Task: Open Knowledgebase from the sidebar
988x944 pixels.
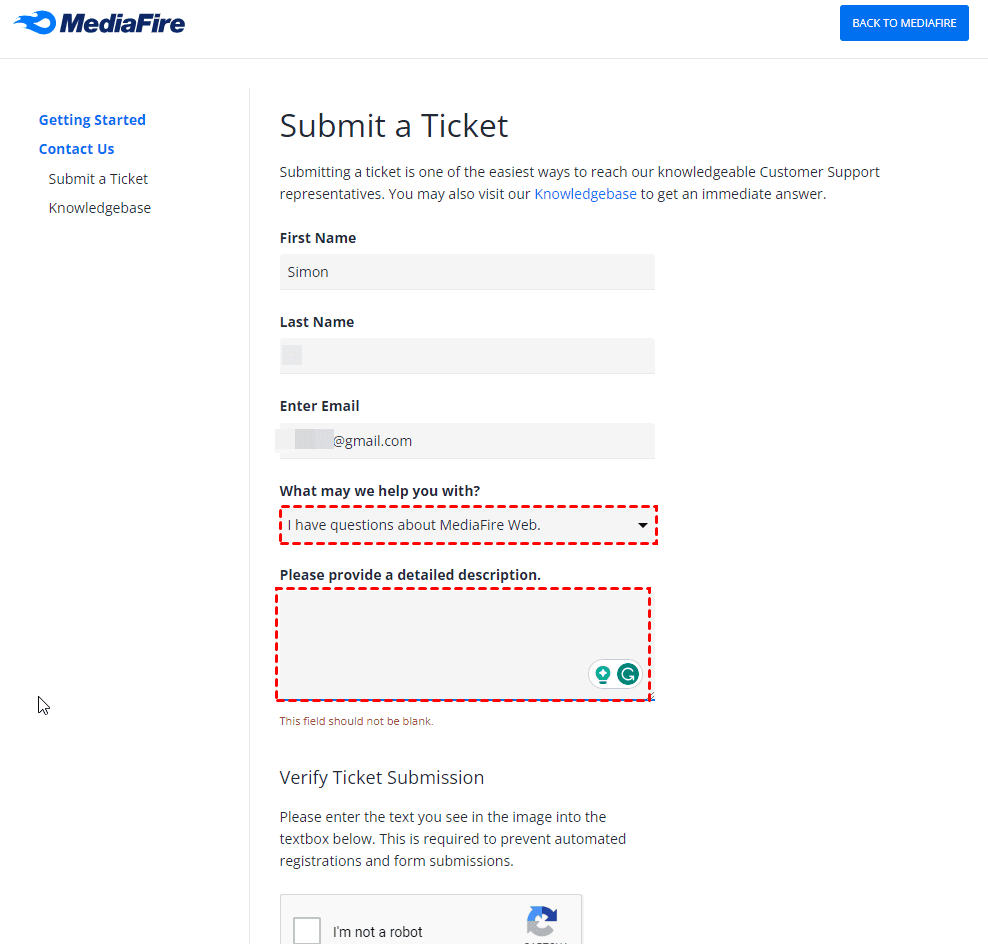Action: [100, 208]
